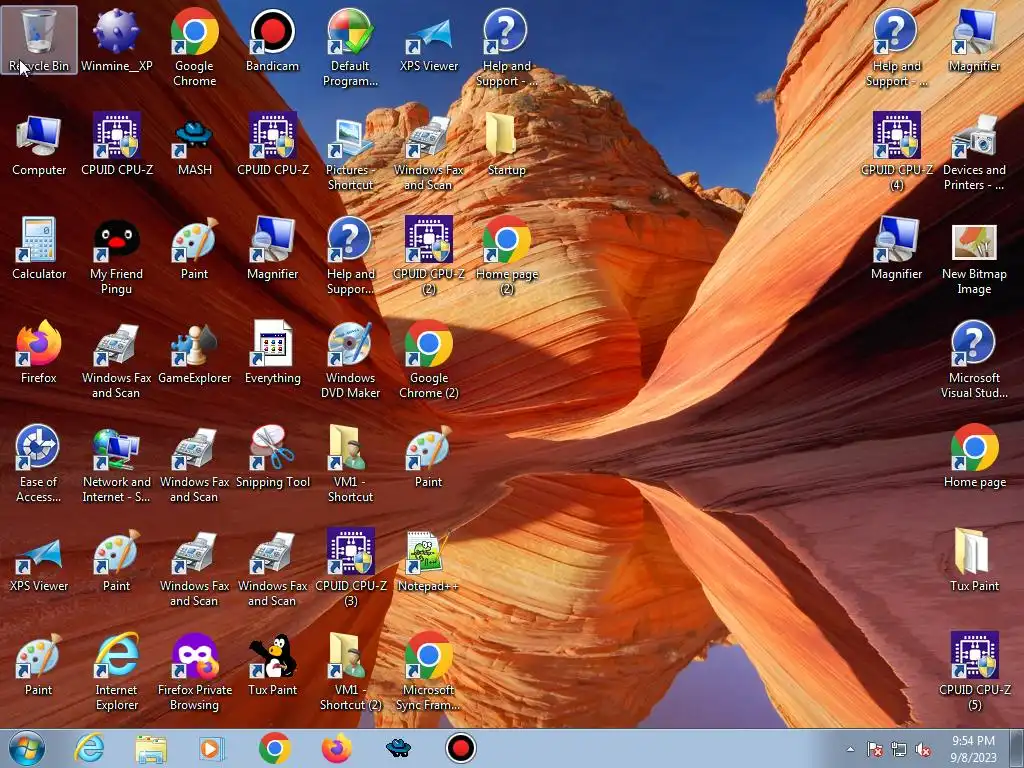The height and width of the screenshot is (768, 1024).
Task: Select the Paint shortcut right of VM1 - Shortcut
Action: [428, 456]
